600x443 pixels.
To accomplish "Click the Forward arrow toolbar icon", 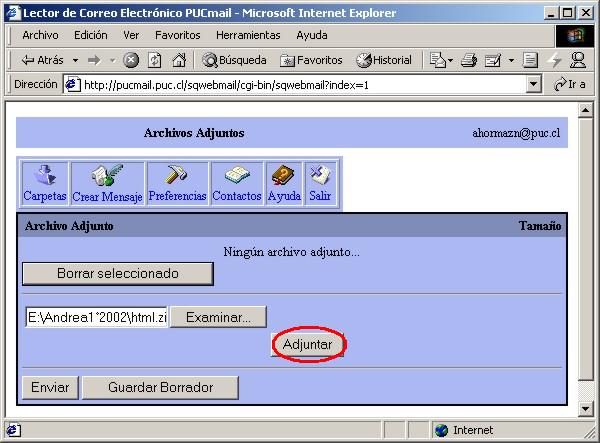I will 94,60.
